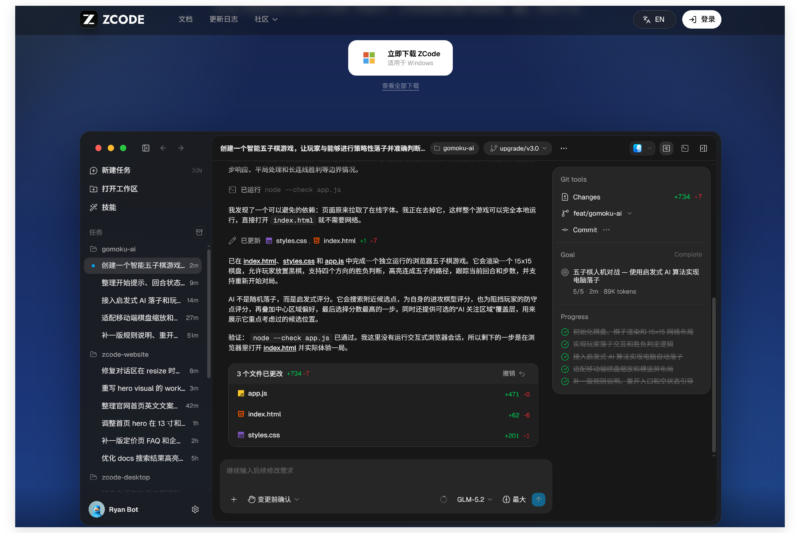Click the 撤销 undo button in changes card

pos(514,373)
